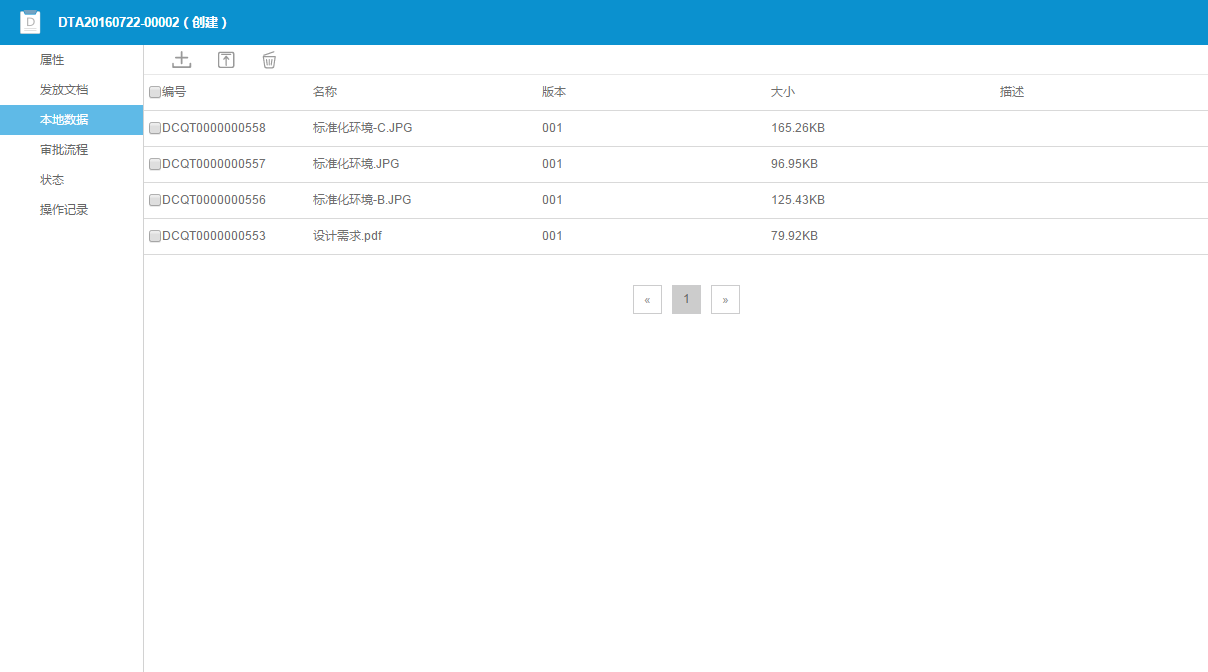Click the 大小 column header

(783, 92)
